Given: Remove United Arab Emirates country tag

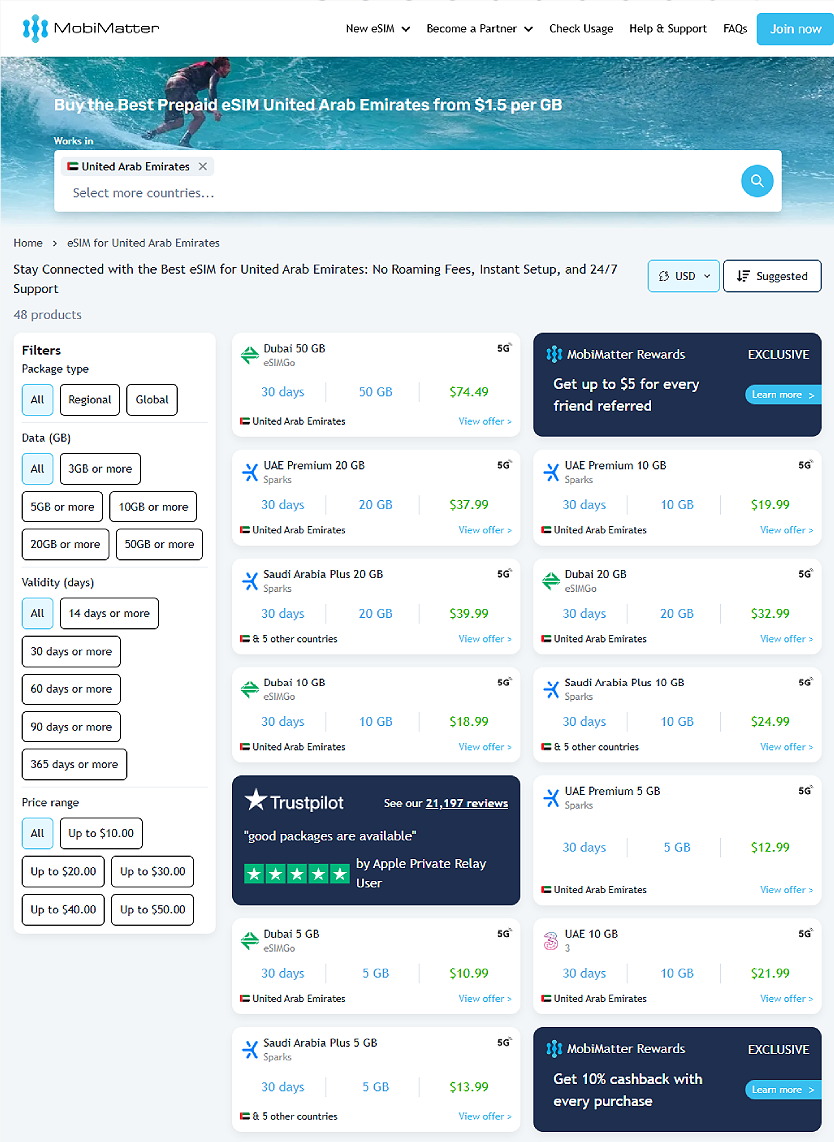Looking at the screenshot, I should click(x=203, y=167).
